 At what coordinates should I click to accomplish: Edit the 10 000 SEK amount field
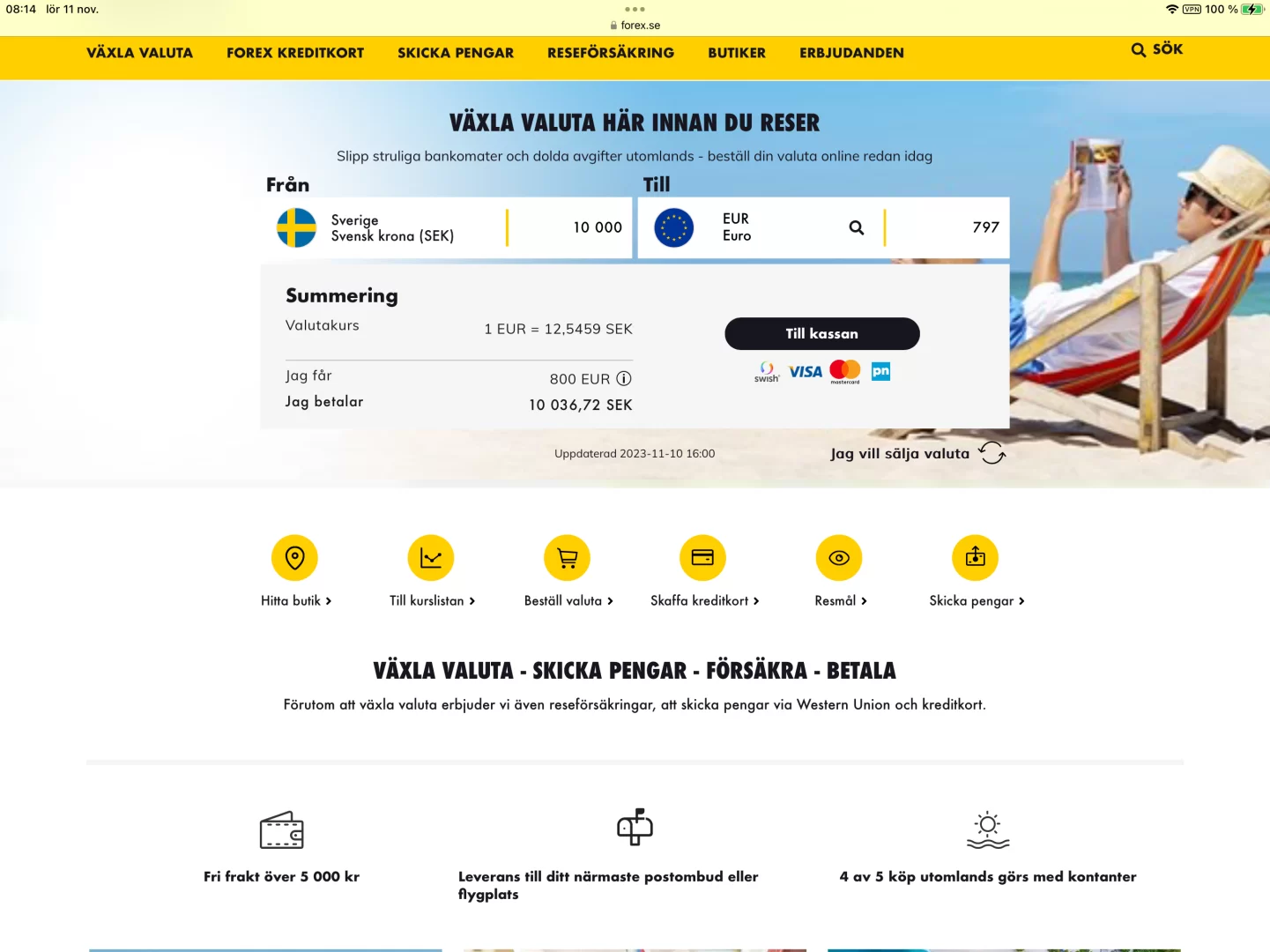(x=569, y=227)
